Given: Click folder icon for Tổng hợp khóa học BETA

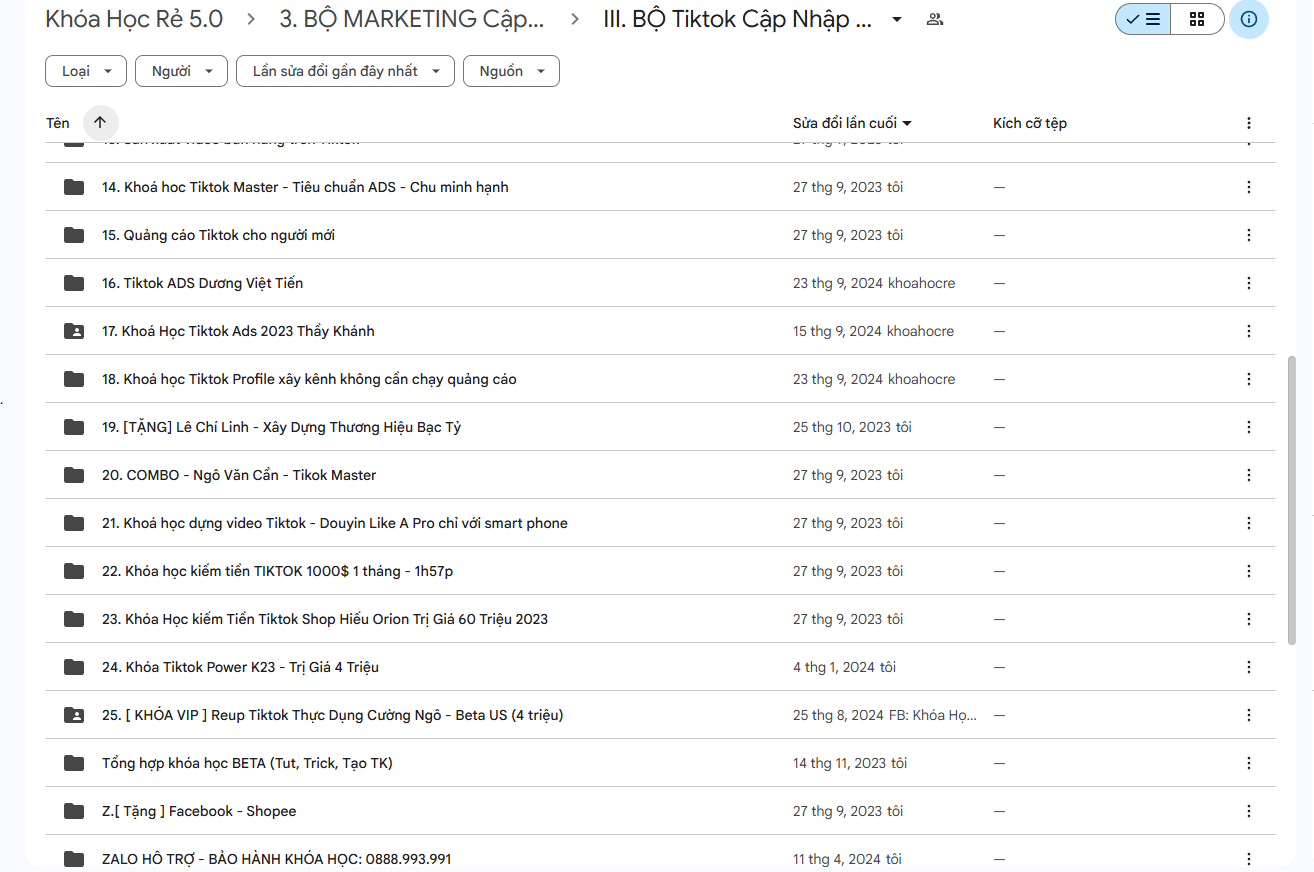Looking at the screenshot, I should click(74, 763).
